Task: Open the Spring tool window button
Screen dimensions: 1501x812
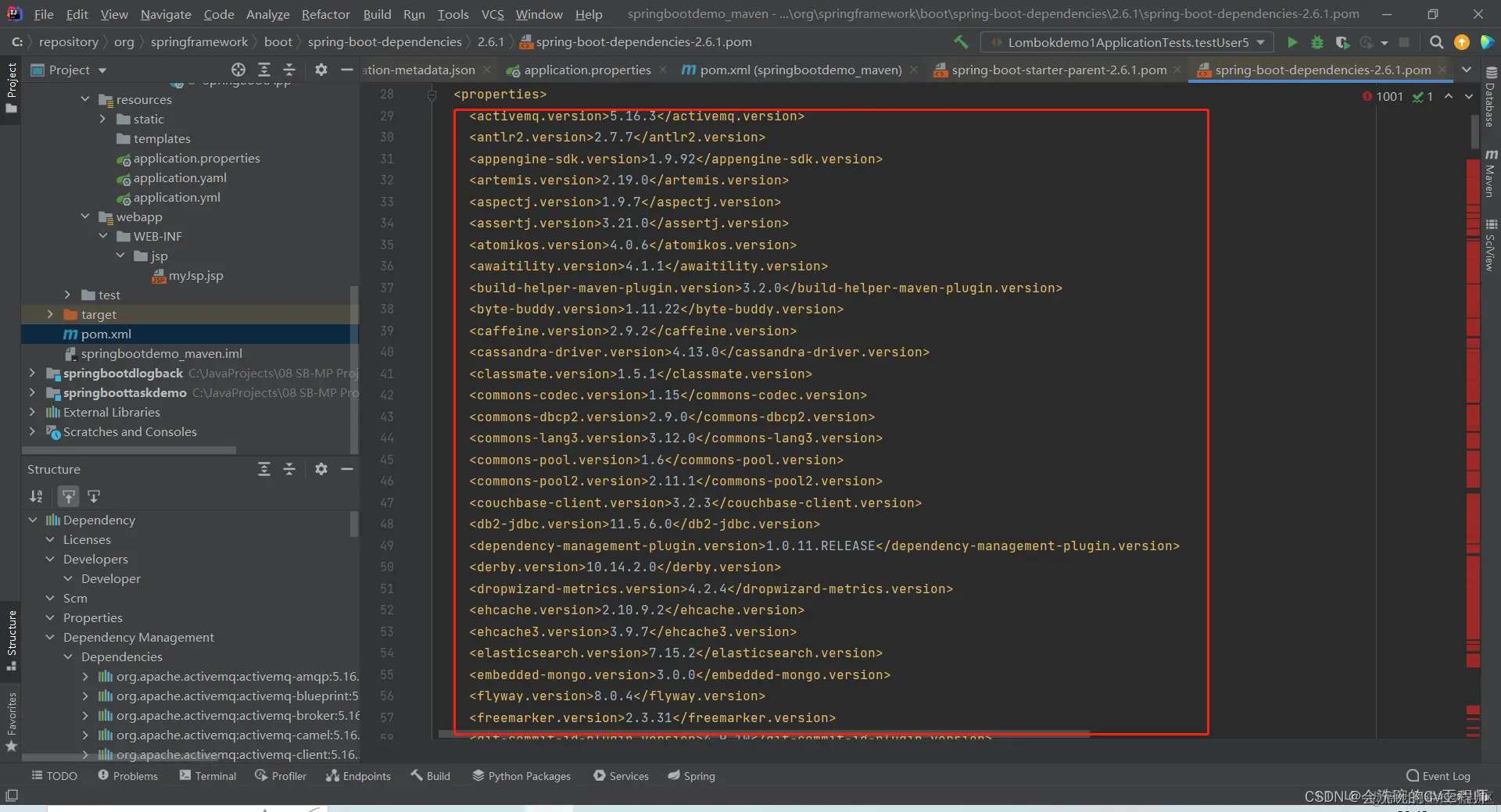Action: coord(691,775)
